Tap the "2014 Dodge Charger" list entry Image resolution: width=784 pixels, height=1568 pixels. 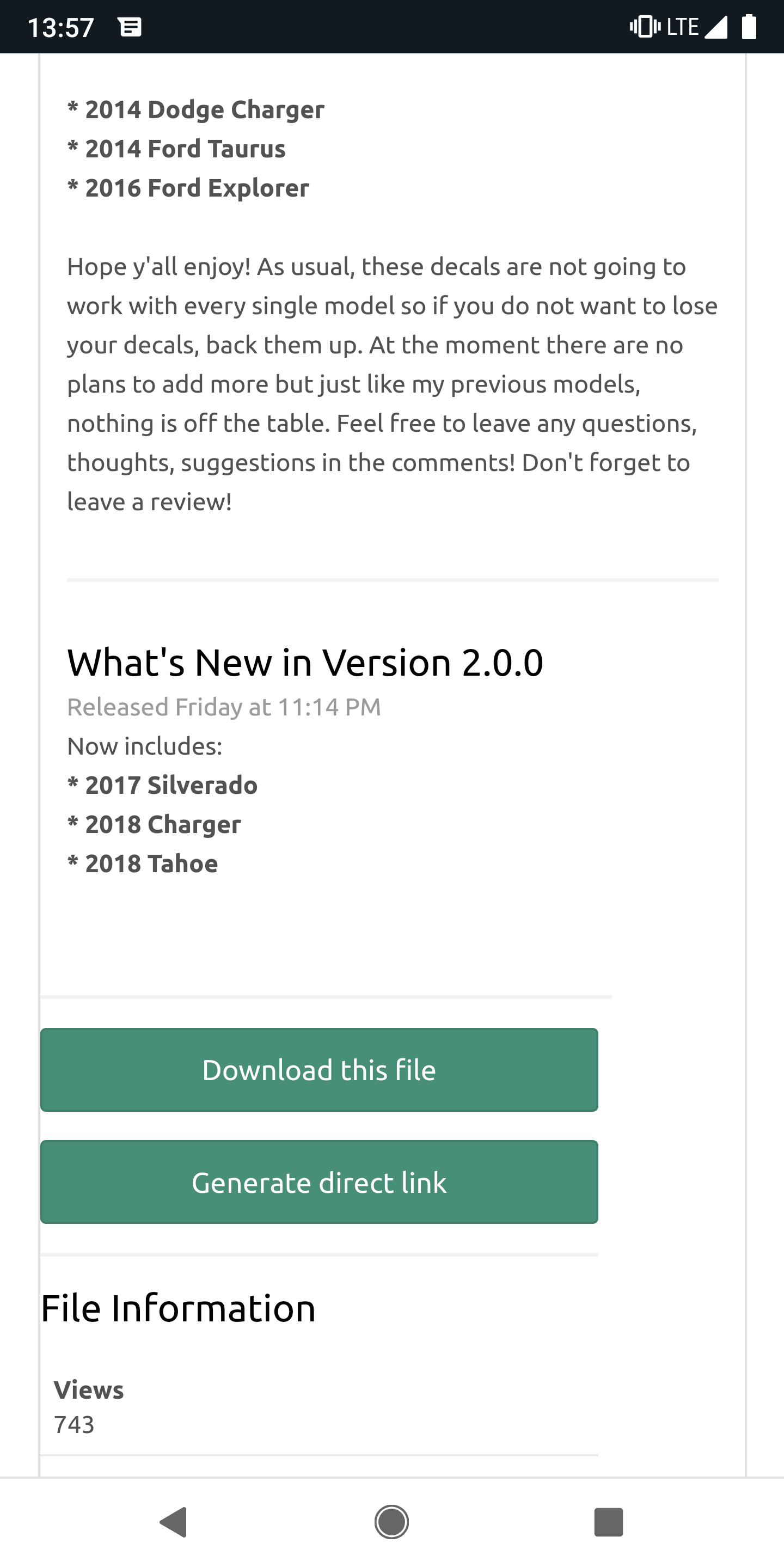pyautogui.click(x=196, y=109)
